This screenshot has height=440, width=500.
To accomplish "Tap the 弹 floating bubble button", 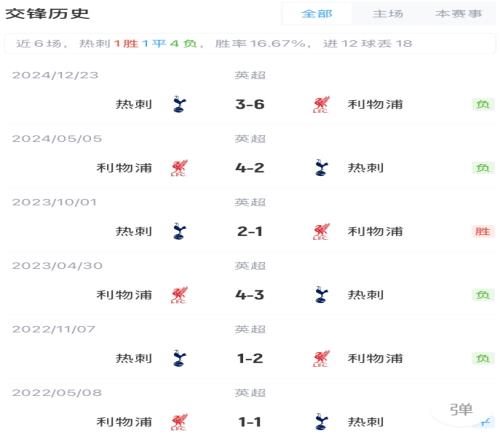I will [461, 410].
